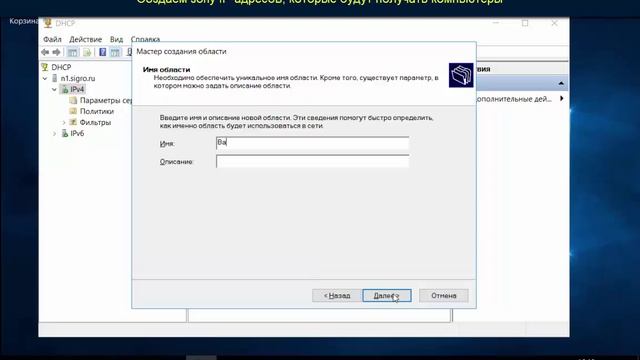Expand the IPv6 tree node
The height and width of the screenshot is (360, 640).
pos(54,133)
